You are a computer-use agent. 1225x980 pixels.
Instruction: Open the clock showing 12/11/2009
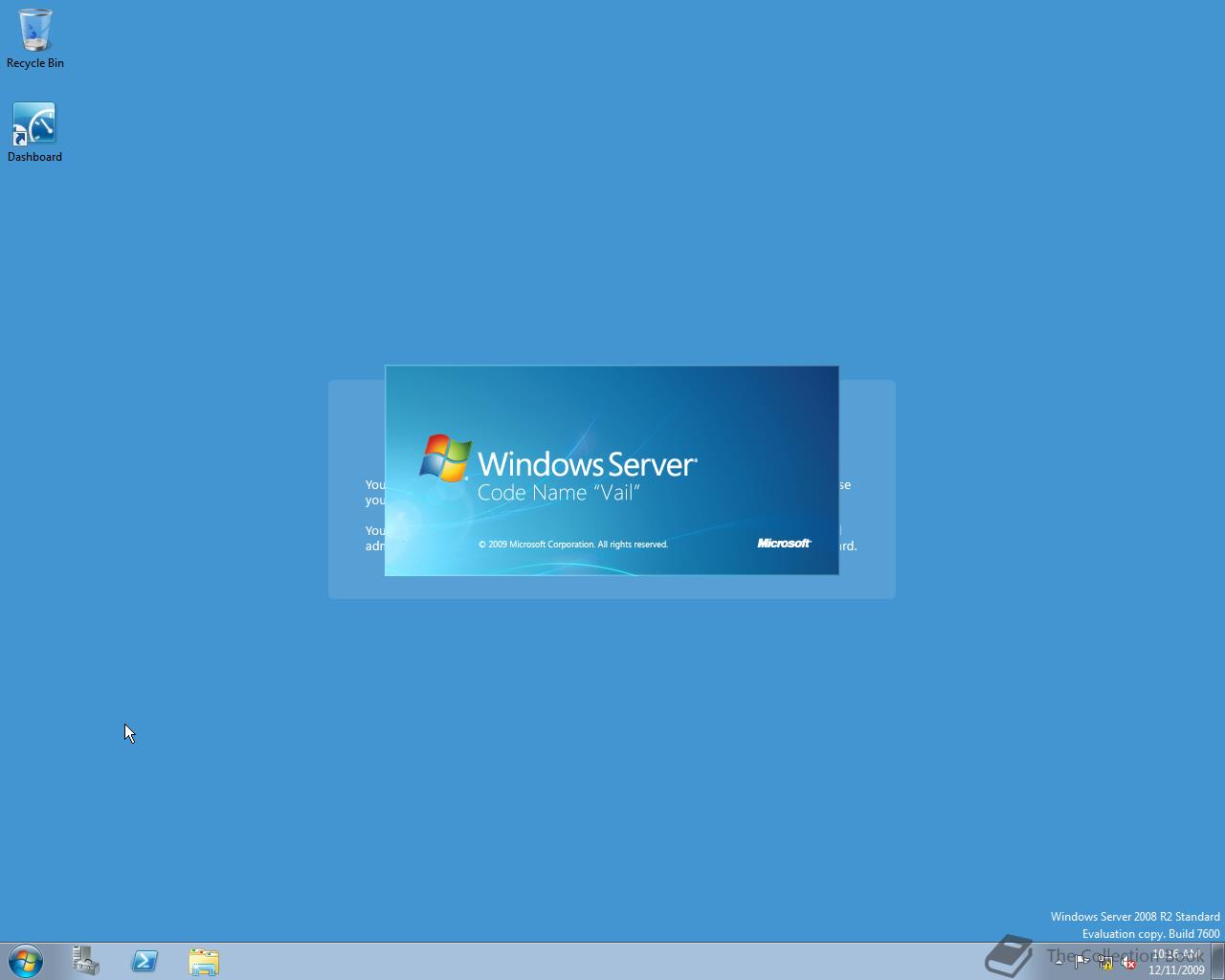[1176, 962]
